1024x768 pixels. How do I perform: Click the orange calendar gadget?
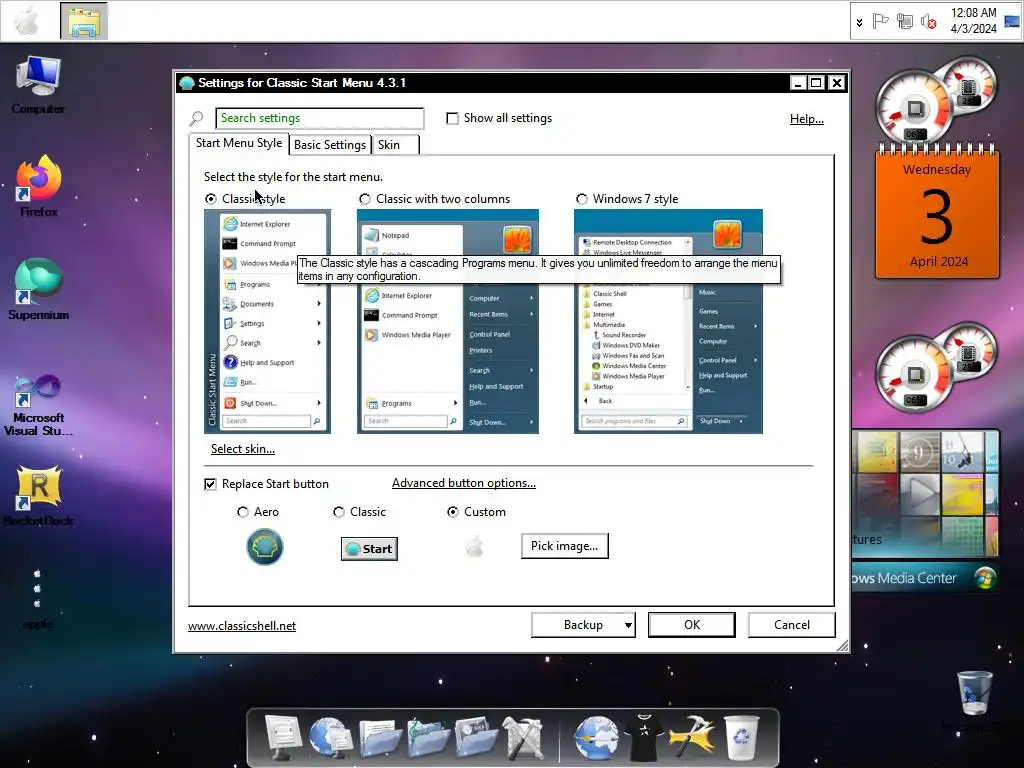coord(937,212)
